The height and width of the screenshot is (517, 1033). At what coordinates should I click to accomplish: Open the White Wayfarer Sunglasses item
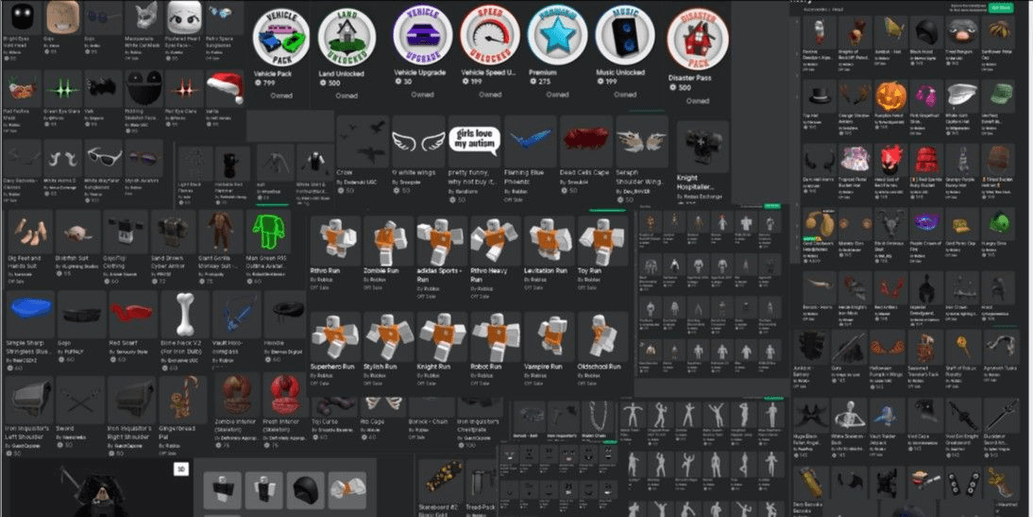(x=103, y=157)
